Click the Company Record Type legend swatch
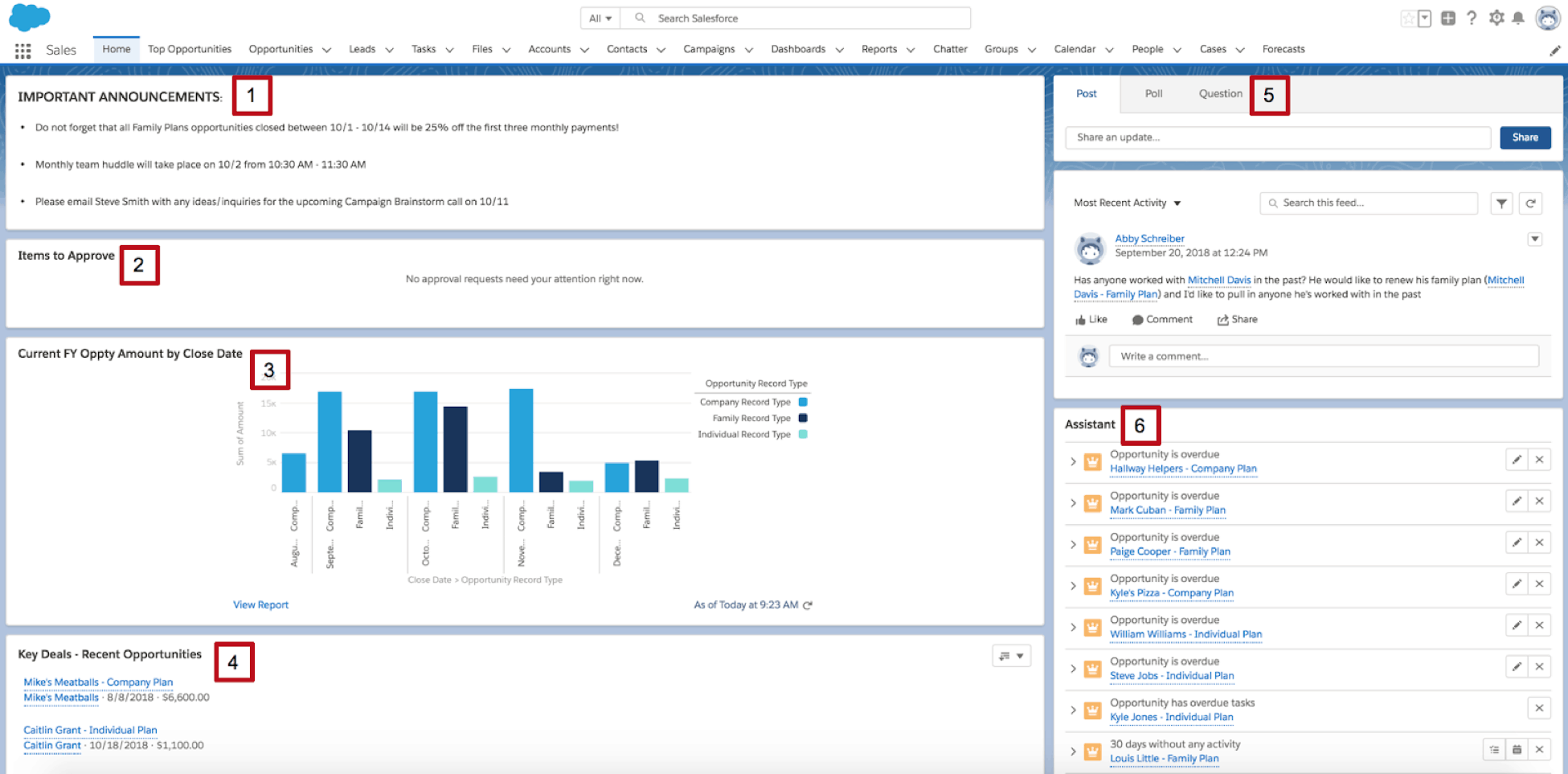Screen dimensions: 1568x774 click(803, 402)
